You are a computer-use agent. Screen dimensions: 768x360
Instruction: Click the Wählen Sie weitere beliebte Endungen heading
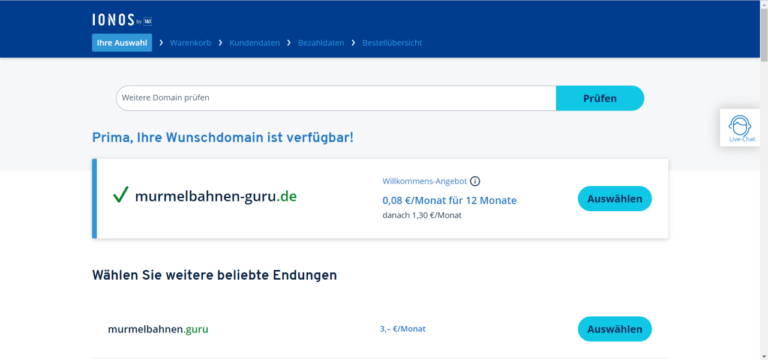point(215,275)
